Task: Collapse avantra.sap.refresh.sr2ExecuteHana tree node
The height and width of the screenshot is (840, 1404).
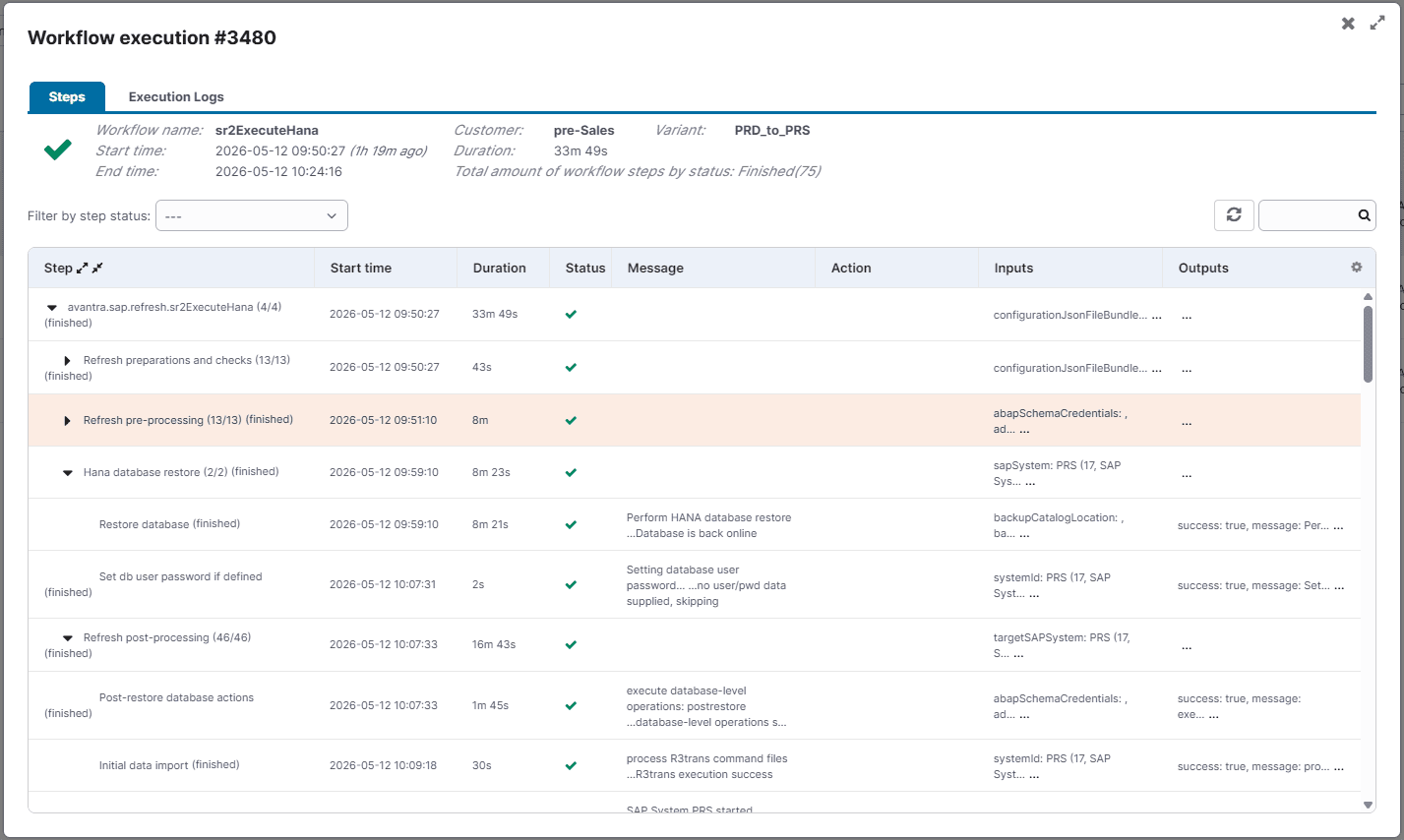Action: pos(52,308)
